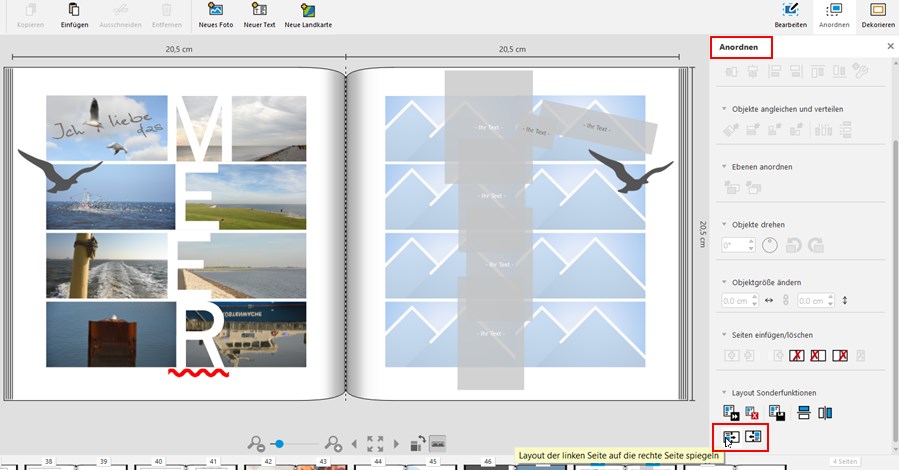Click the rotation angle input field
The image size is (899, 470).
point(738,245)
